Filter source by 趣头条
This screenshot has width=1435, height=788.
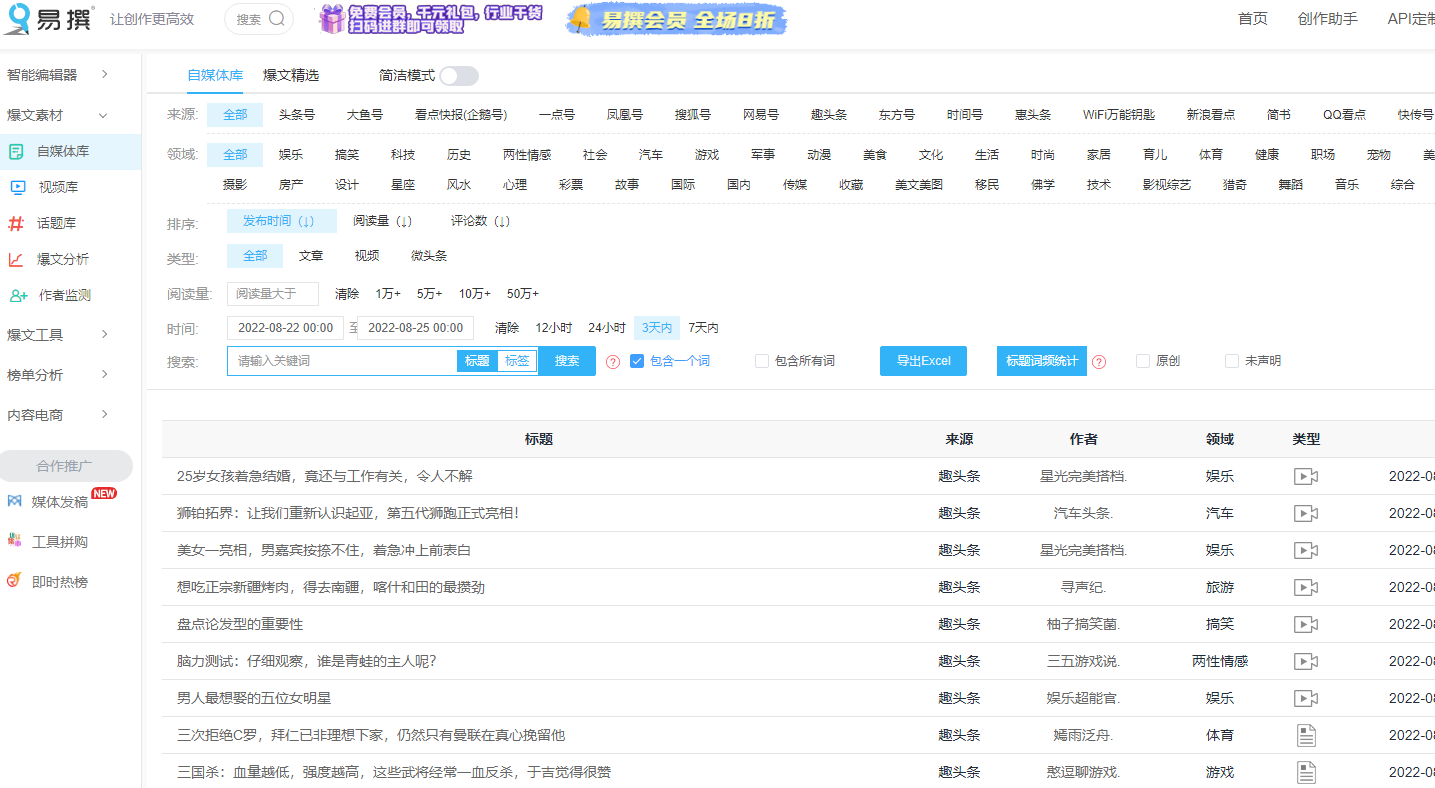click(829, 115)
